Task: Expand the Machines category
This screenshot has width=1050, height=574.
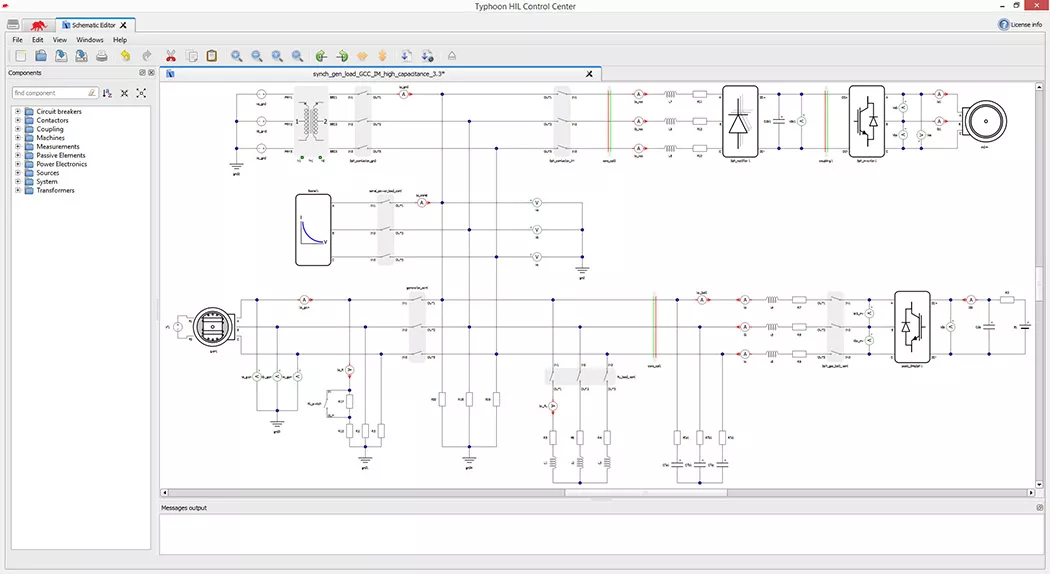Action: [x=18, y=137]
